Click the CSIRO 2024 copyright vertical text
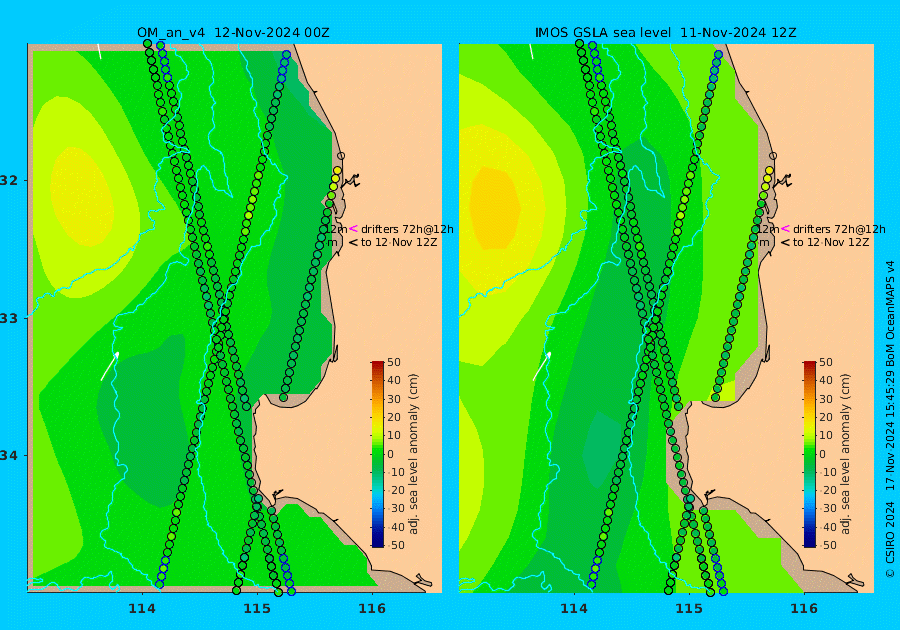Viewport: 900px width, 630px height. (x=890, y=539)
